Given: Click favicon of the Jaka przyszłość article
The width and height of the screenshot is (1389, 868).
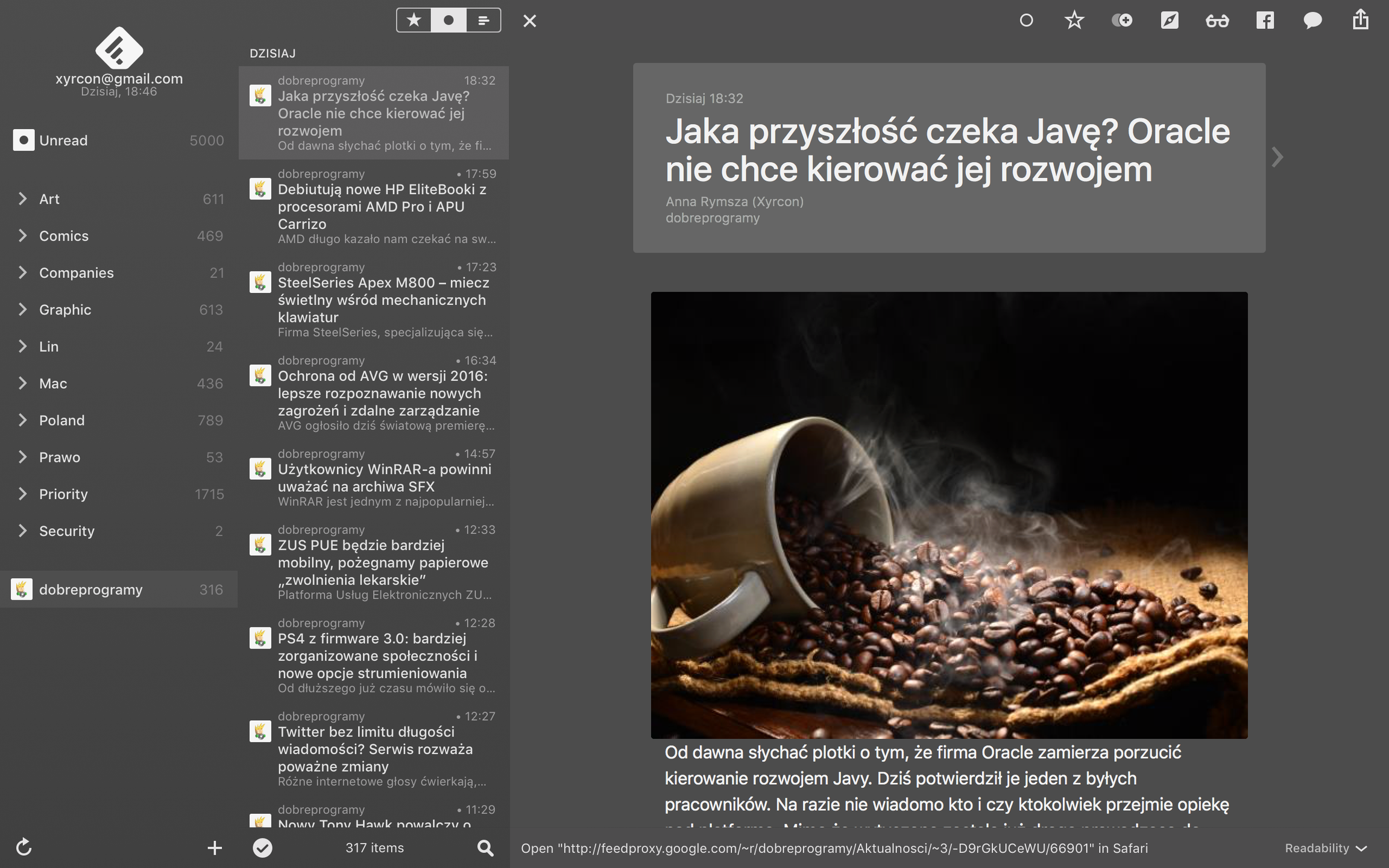Looking at the screenshot, I should coord(260,96).
